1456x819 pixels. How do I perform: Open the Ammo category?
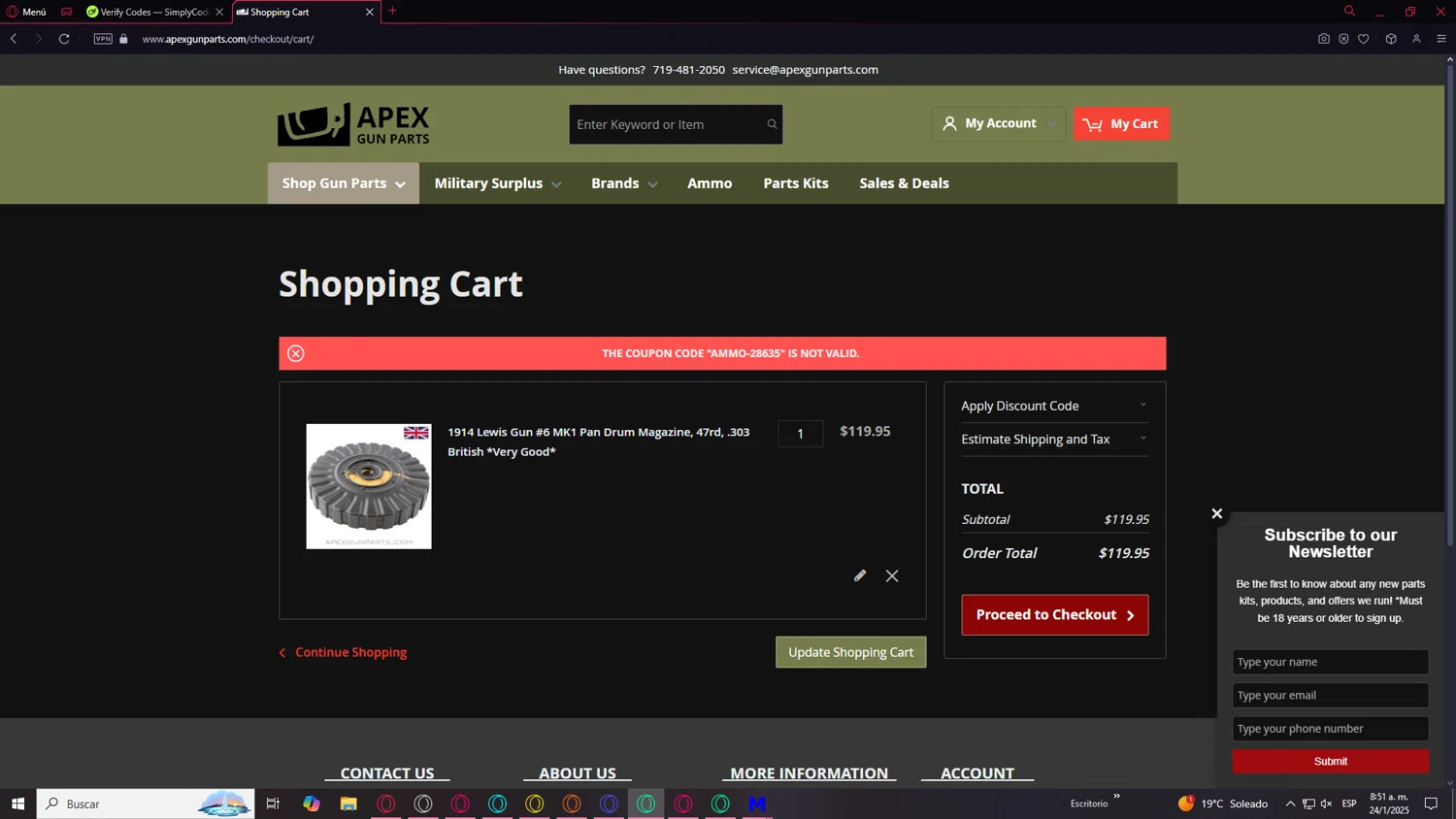coord(710,183)
